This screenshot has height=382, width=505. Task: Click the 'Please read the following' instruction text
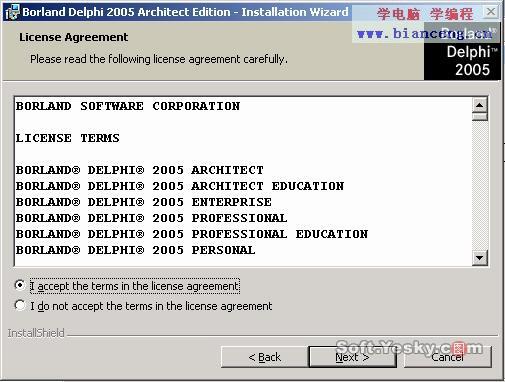pyautogui.click(x=159, y=59)
